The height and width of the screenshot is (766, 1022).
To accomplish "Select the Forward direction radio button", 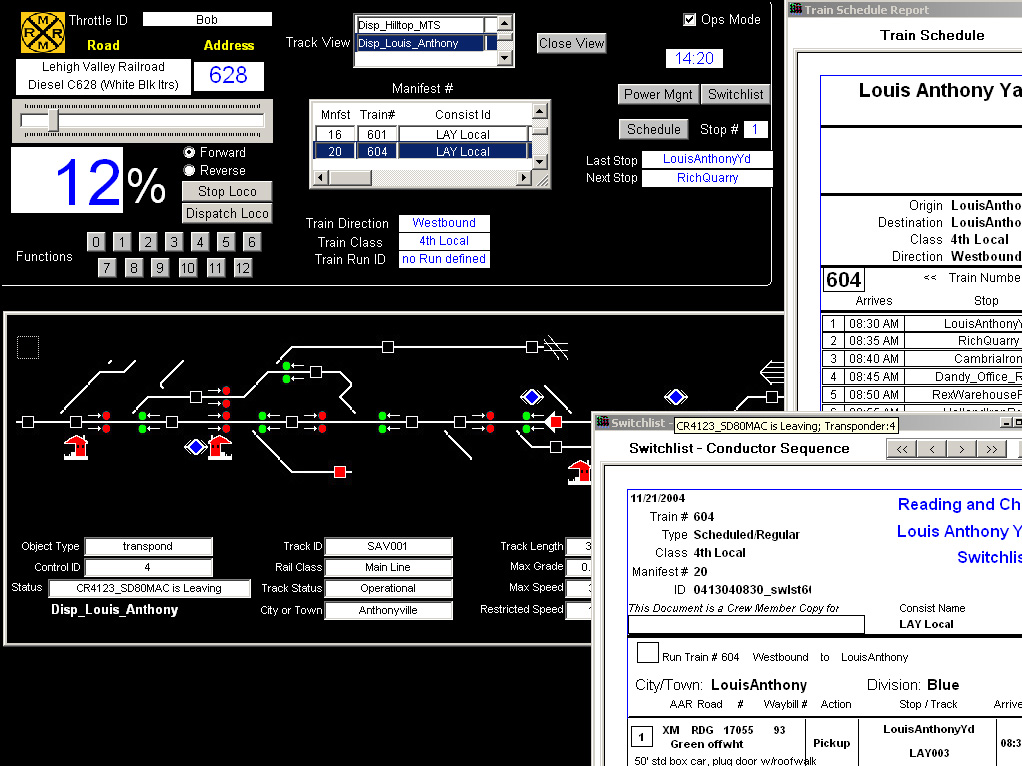I will point(189,153).
